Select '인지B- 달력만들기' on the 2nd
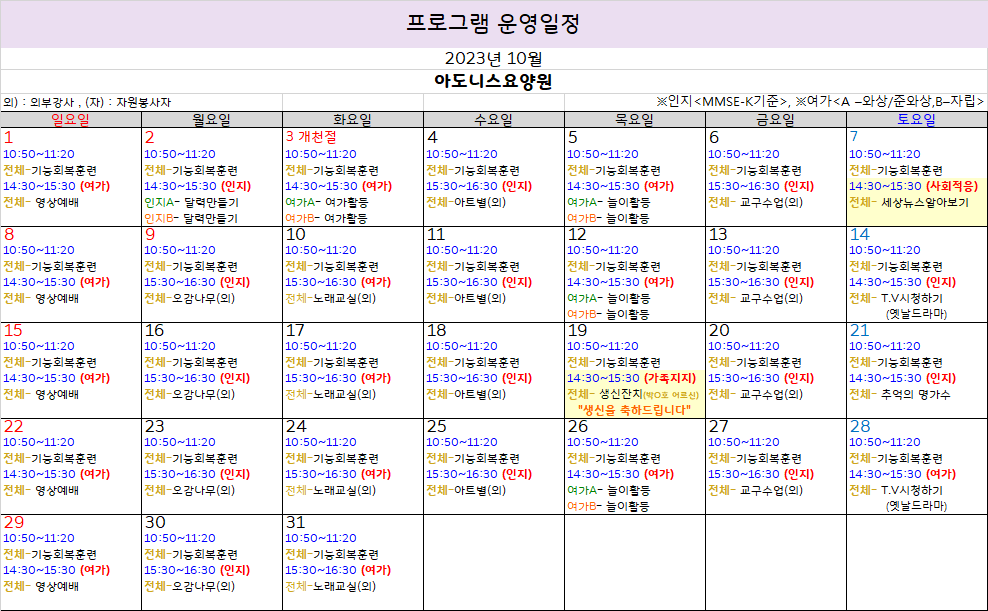 click(192, 219)
